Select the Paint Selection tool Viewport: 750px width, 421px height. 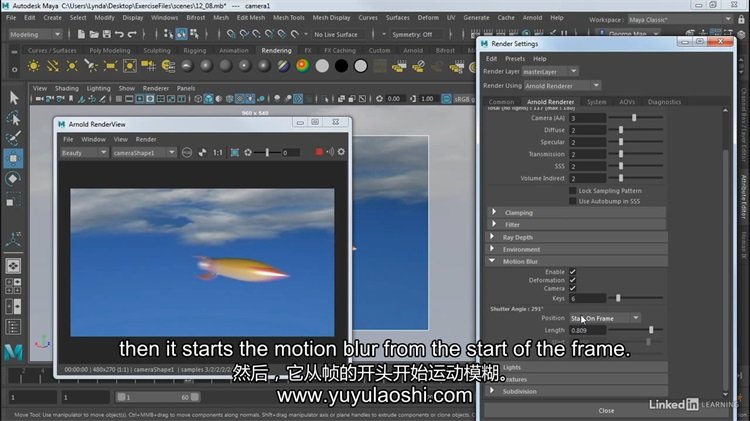click(13, 138)
